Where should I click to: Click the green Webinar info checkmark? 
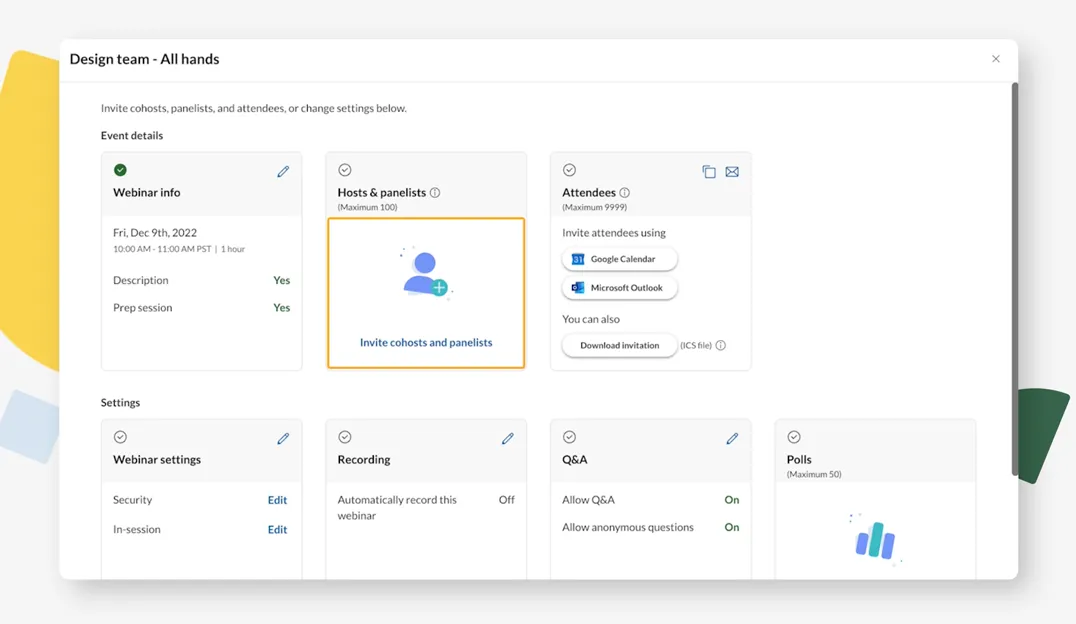point(120,170)
